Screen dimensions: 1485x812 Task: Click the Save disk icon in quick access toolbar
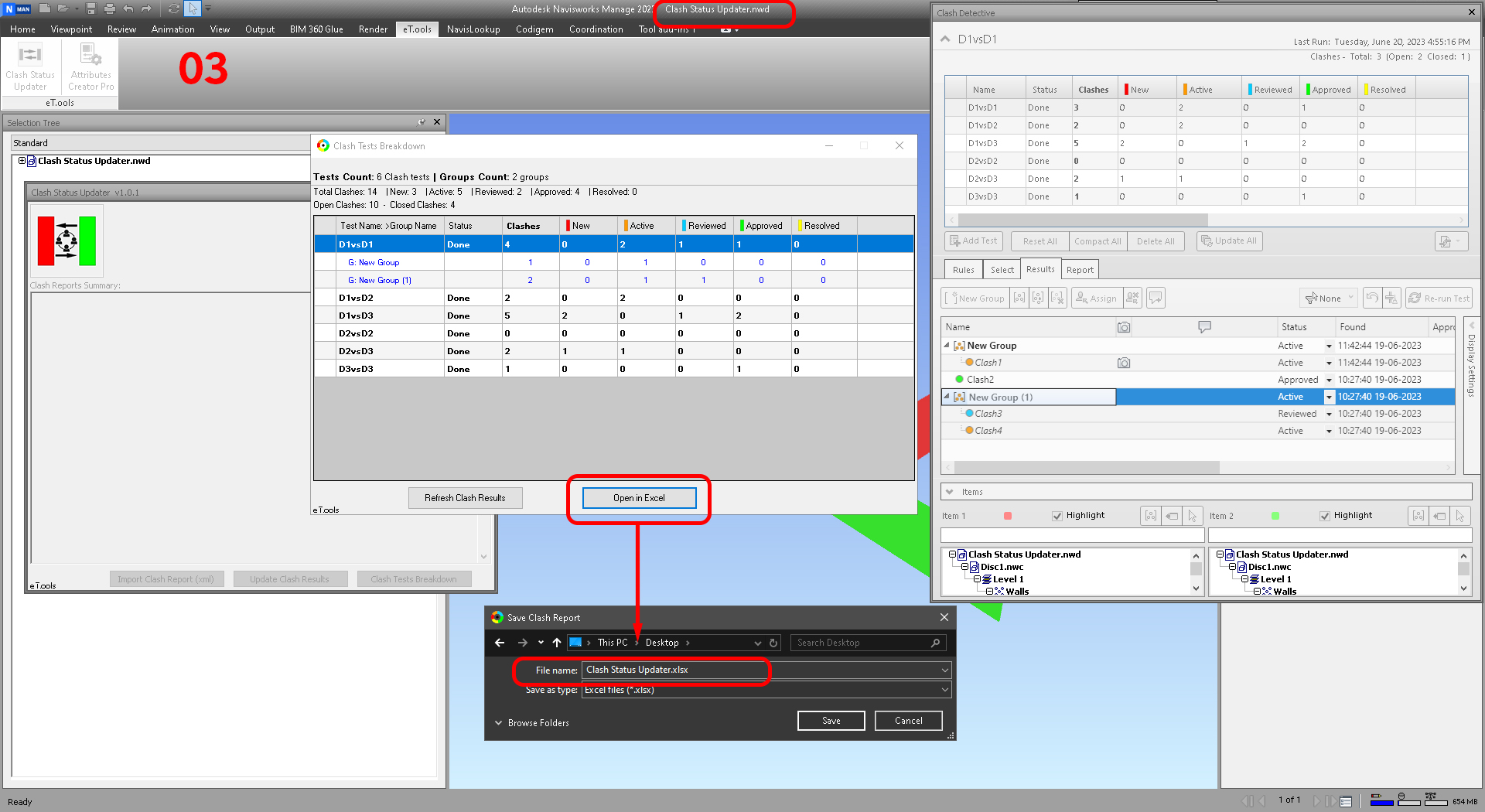coord(91,9)
